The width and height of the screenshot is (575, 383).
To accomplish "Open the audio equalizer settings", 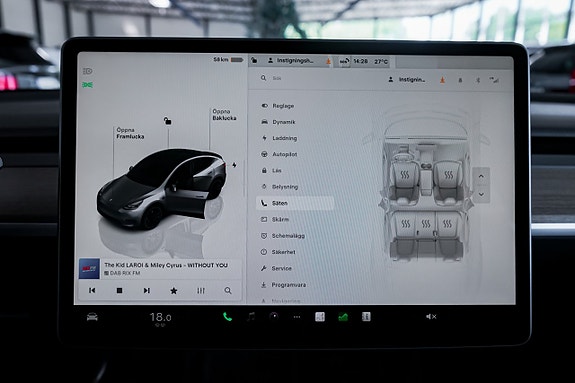I will pyautogui.click(x=201, y=291).
